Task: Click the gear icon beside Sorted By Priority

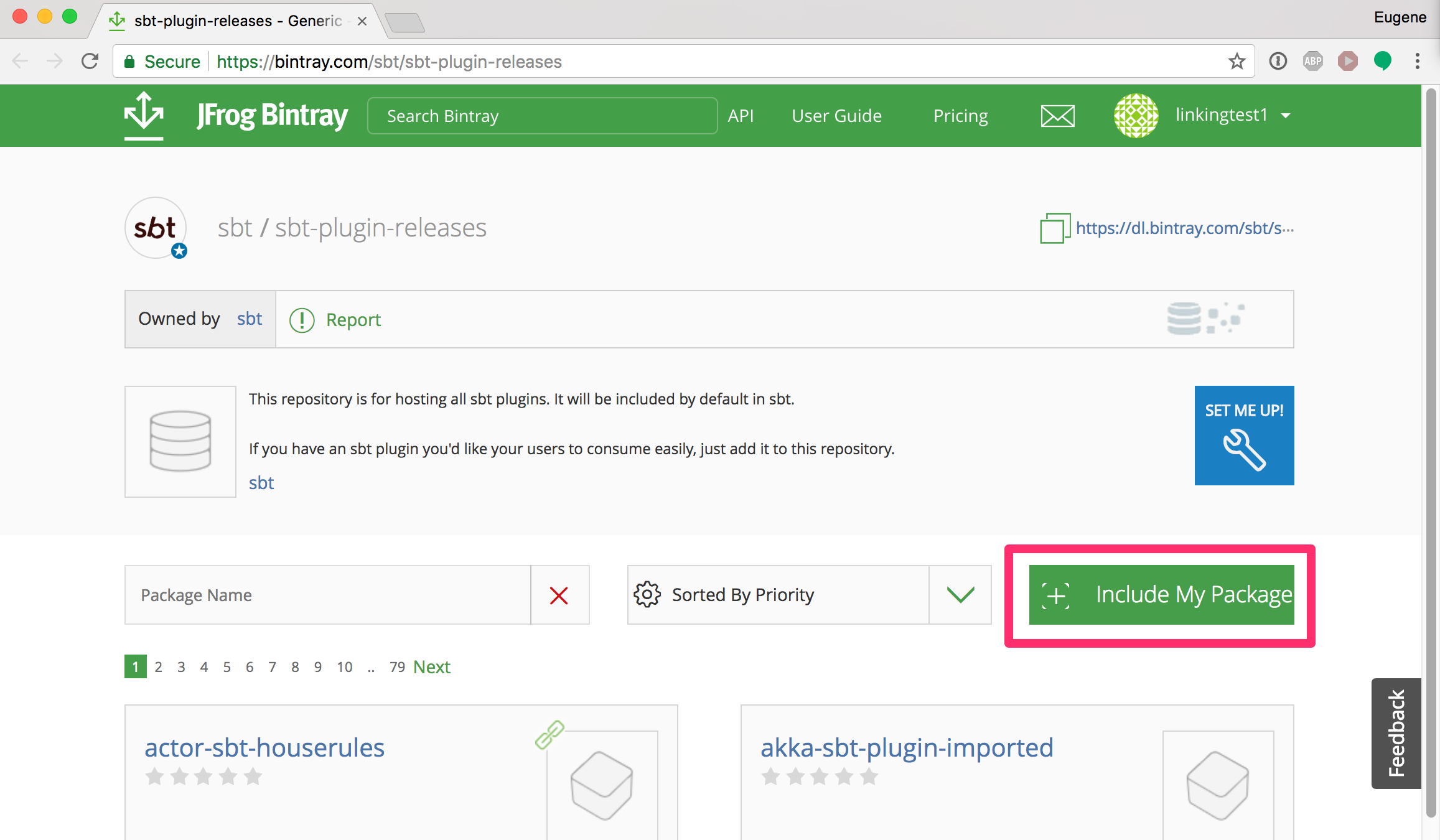Action: pos(647,594)
